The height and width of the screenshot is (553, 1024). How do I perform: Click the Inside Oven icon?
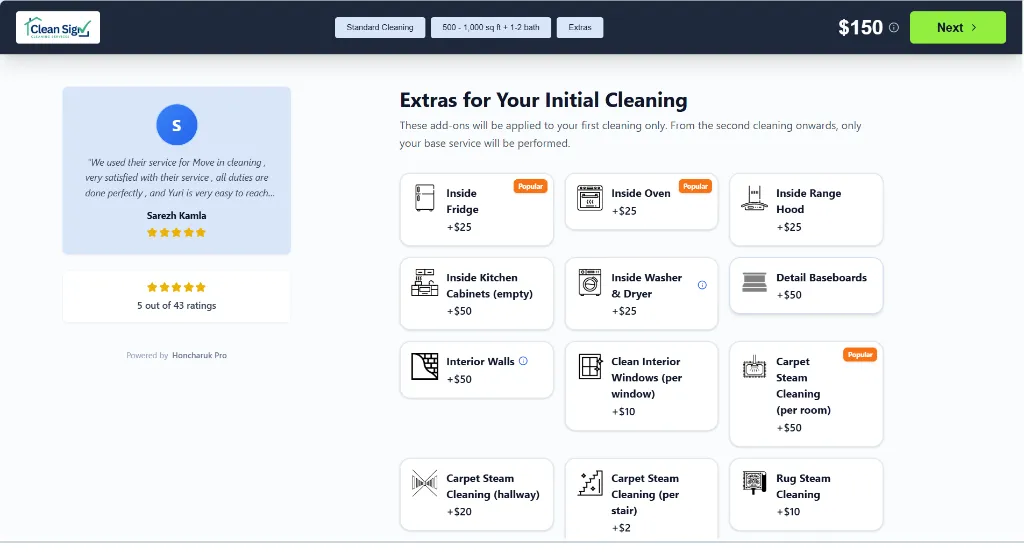(590, 198)
